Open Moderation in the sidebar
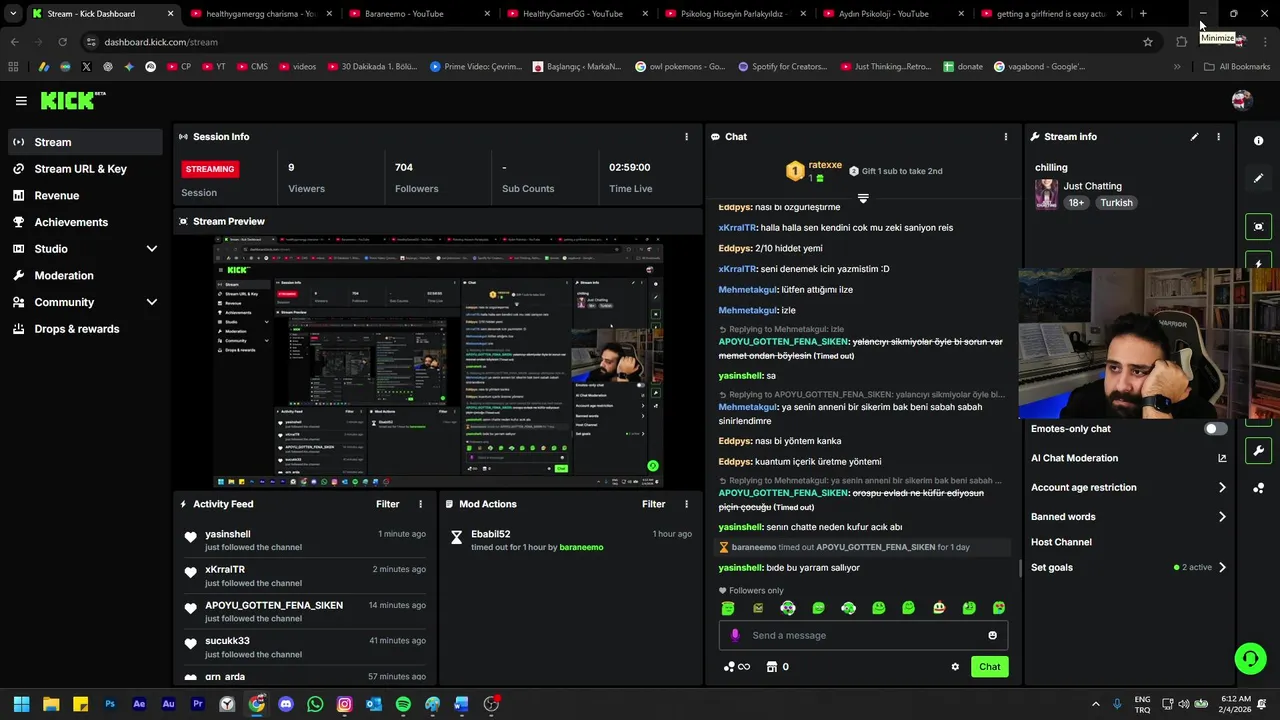 85,276
